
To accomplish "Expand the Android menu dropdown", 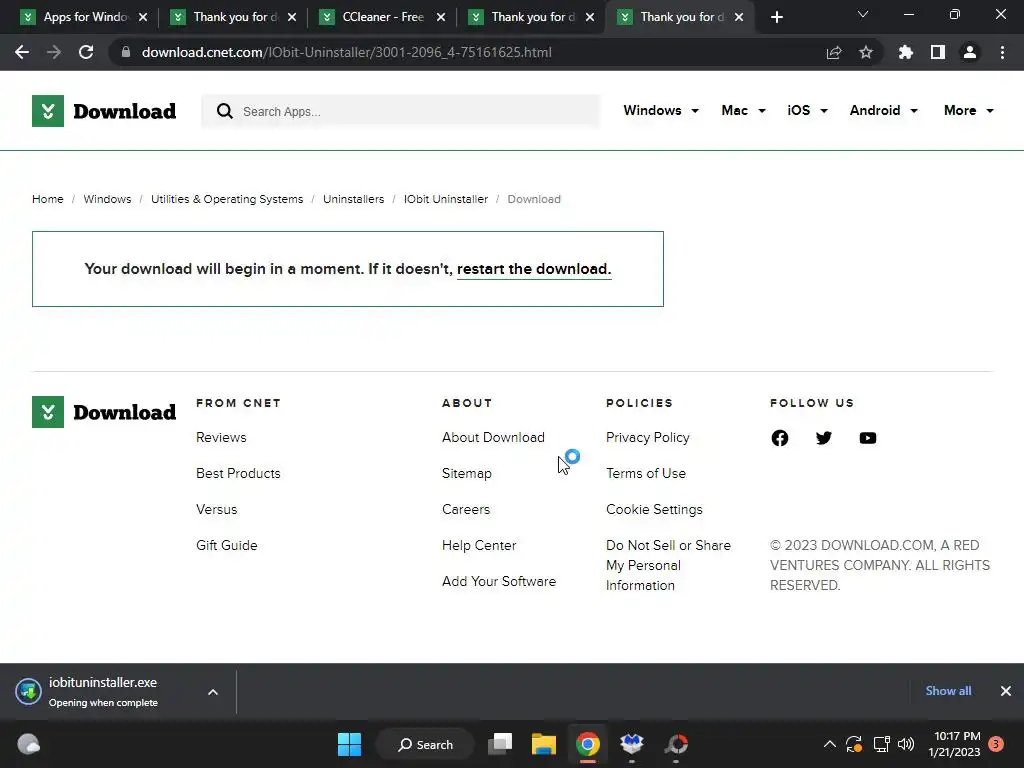I will click(884, 110).
